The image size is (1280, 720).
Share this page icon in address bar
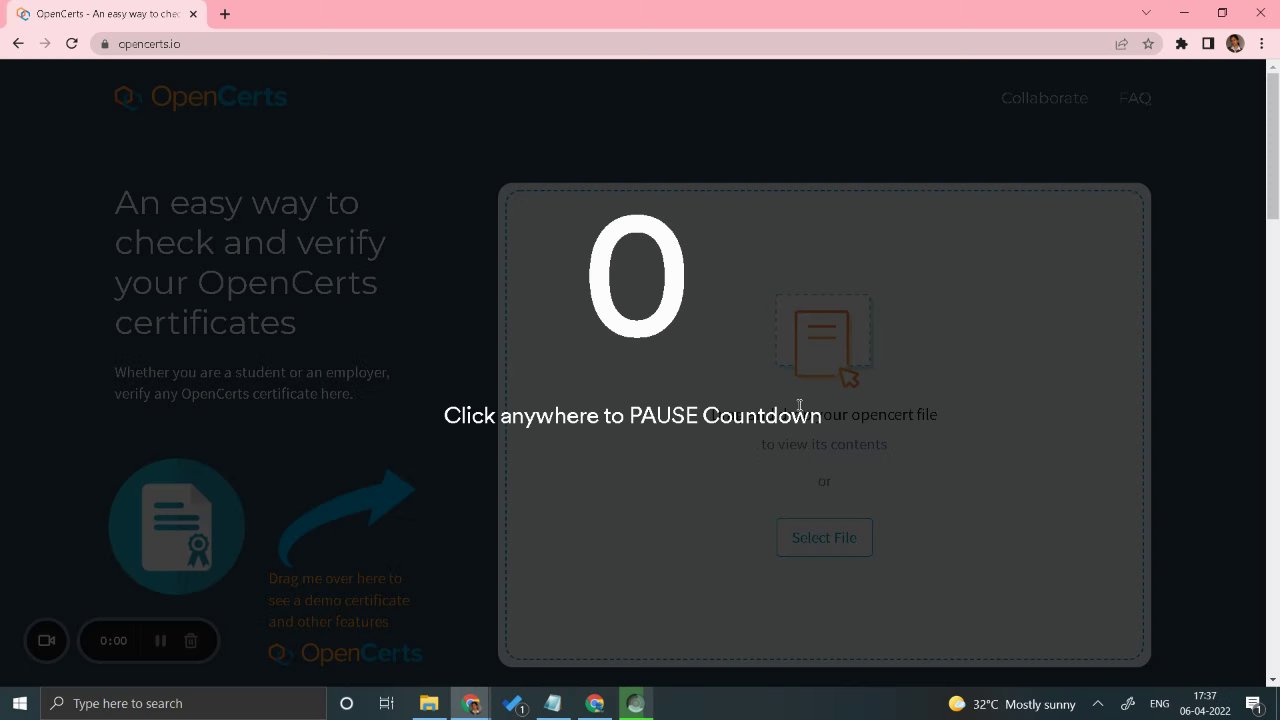1121,44
